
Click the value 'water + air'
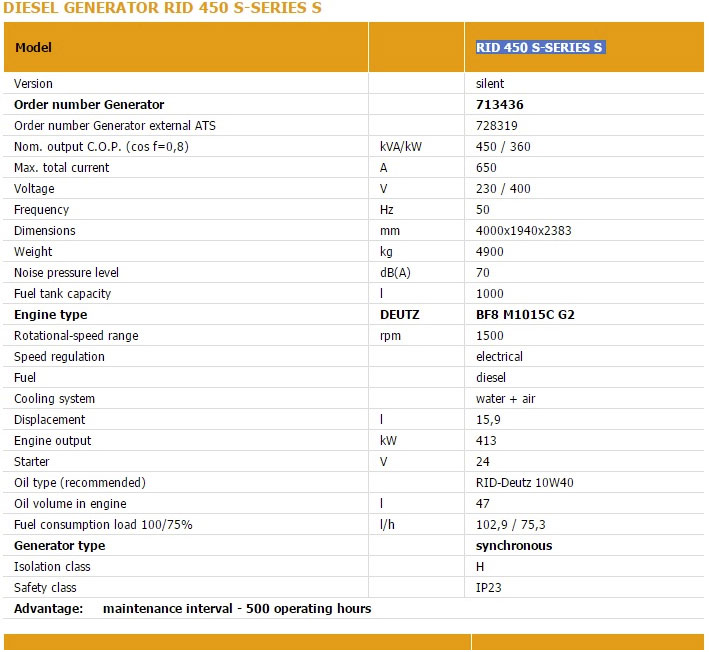coord(506,399)
